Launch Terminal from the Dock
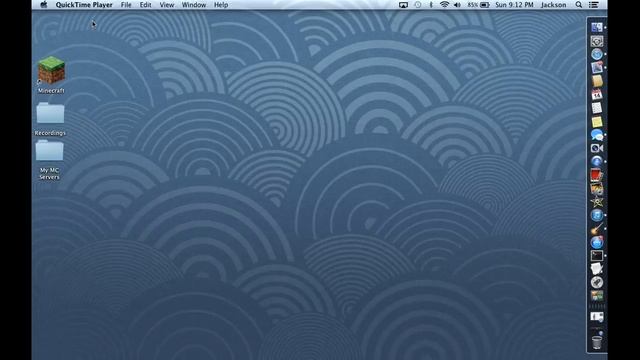Image resolution: width=640 pixels, height=360 pixels. (597, 256)
